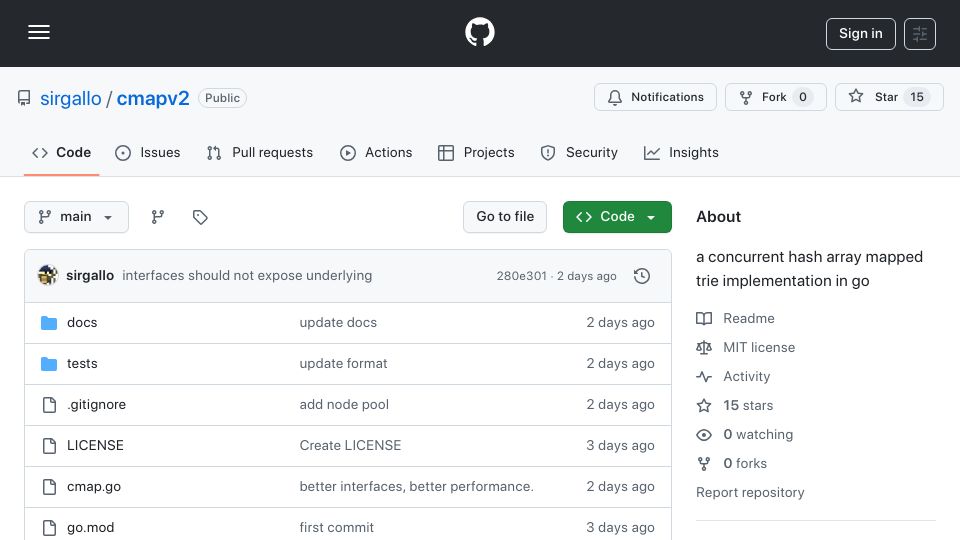Click the docs folder icon
960x540 pixels.
49,323
